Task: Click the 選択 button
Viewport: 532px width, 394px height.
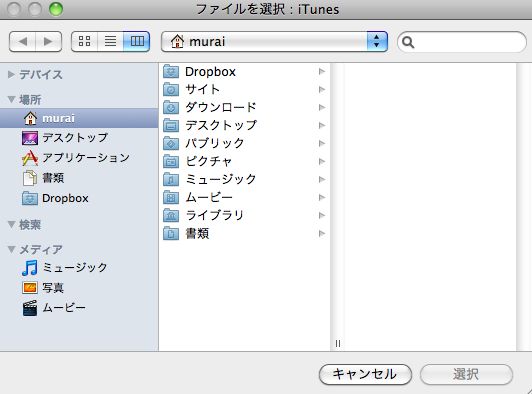Action: [x=466, y=374]
